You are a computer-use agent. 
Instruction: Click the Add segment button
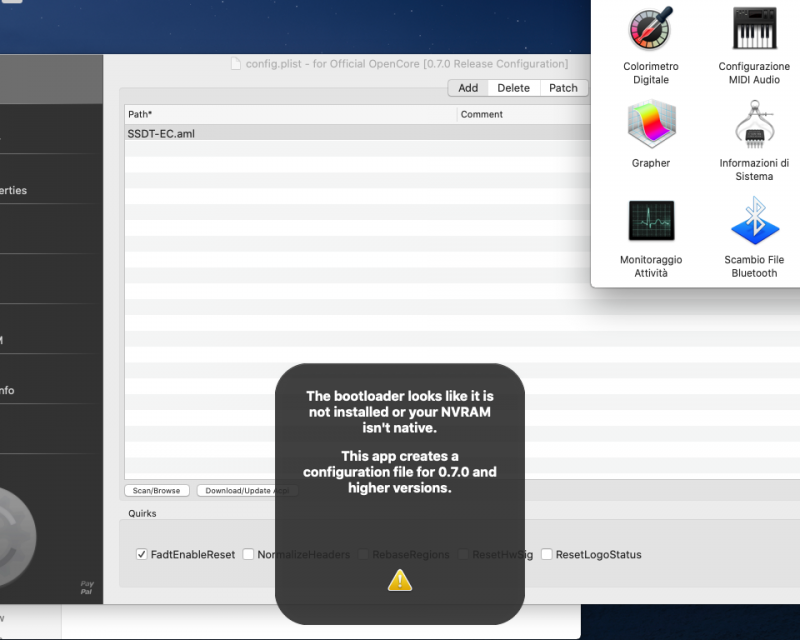468,88
